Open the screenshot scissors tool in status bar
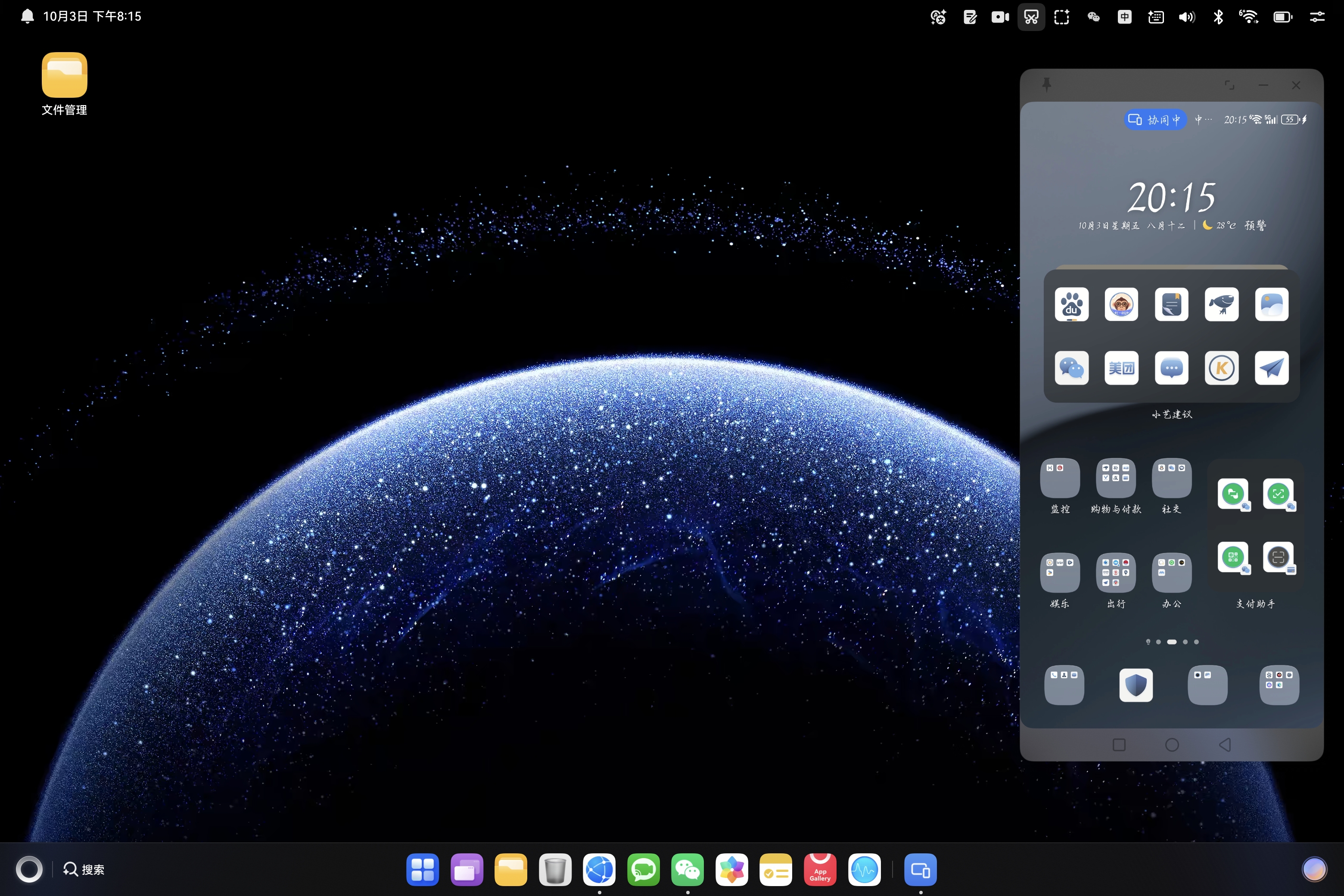Screen dimensions: 1344x896 pos(1031,17)
